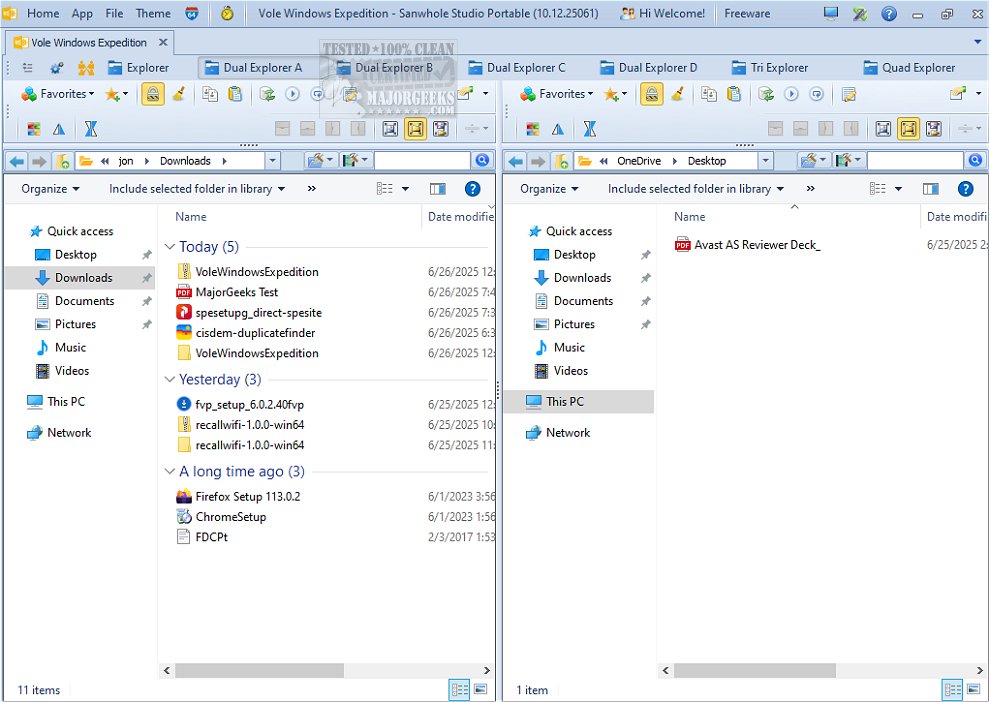989x702 pixels.
Task: Click the copy icon in left pane toolbar
Action: [210, 95]
